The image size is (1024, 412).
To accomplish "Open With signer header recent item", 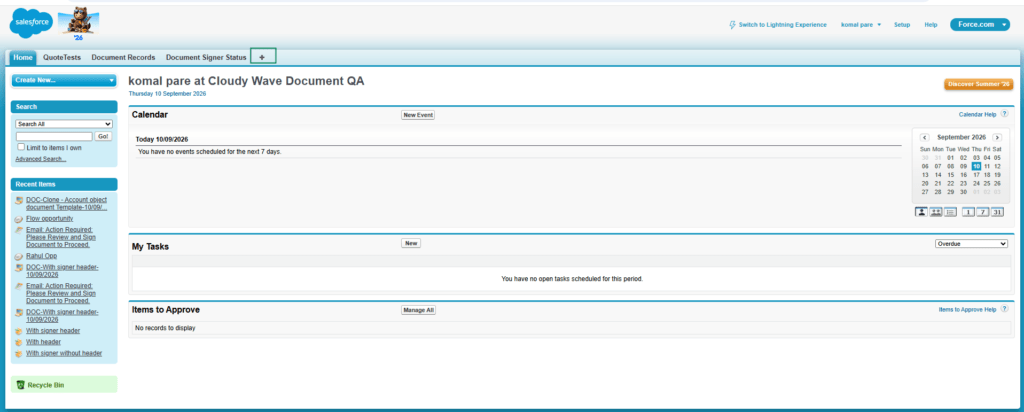I will click(53, 330).
